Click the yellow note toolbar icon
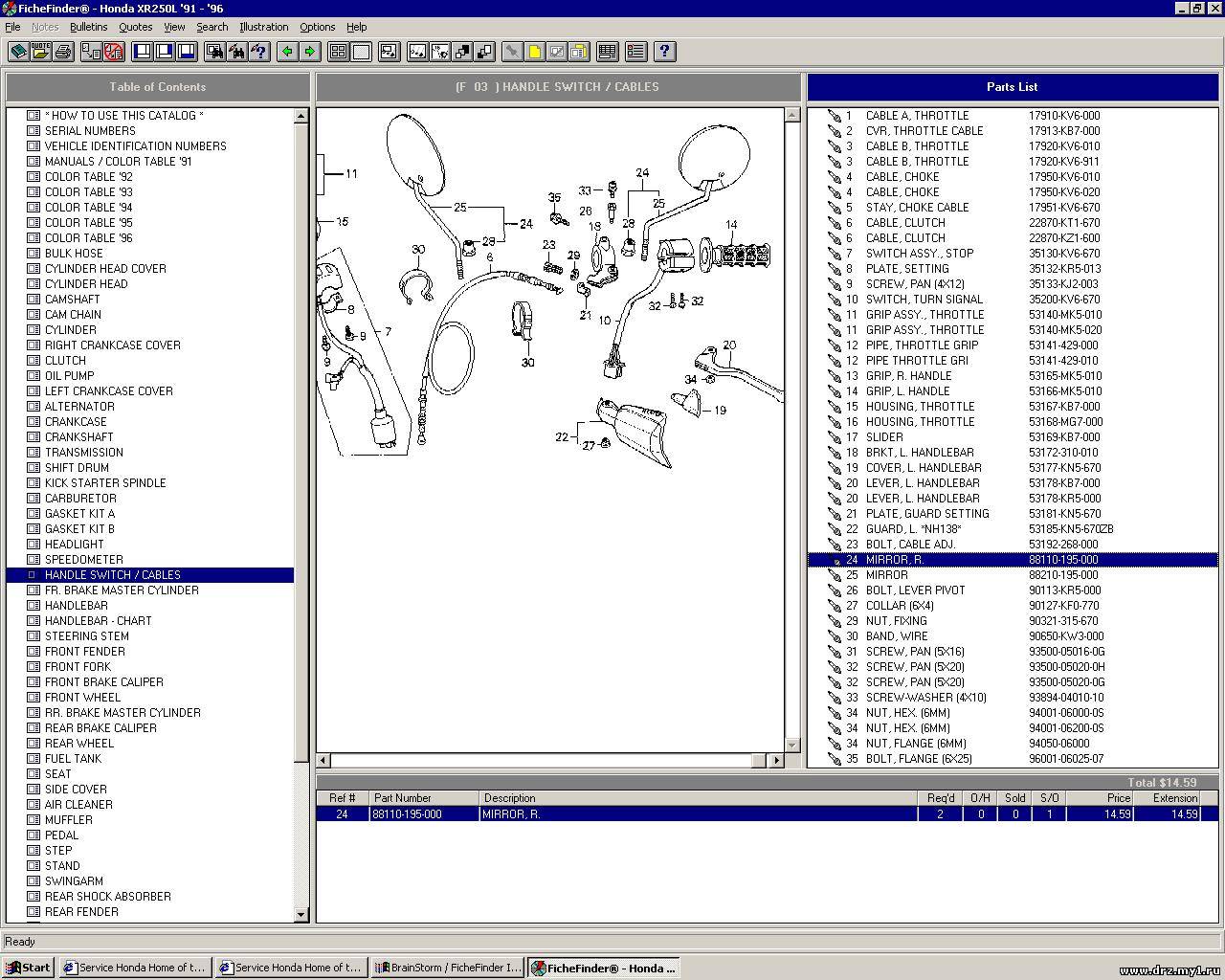This screenshot has width=1225, height=980. tap(534, 52)
